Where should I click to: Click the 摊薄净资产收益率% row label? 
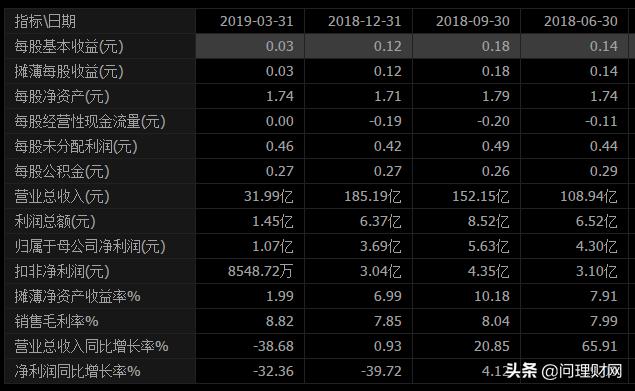coord(77,297)
